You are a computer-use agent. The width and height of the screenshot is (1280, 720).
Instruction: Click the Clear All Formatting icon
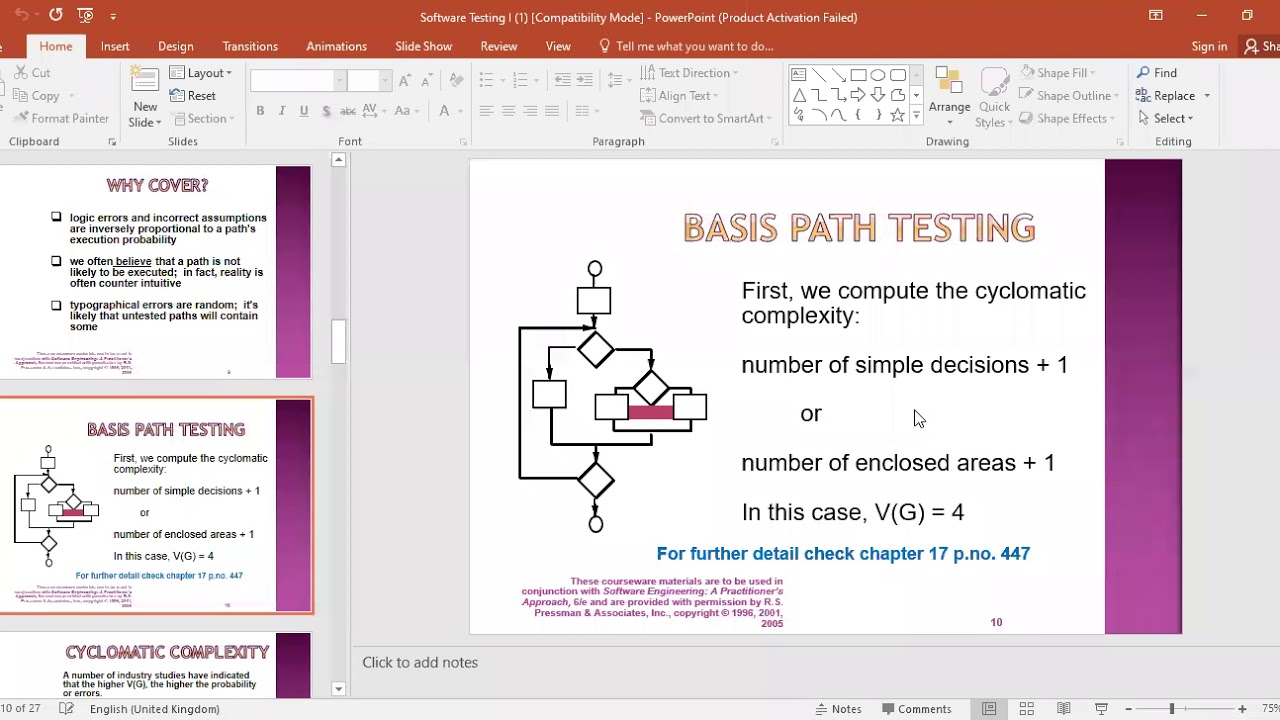456,81
